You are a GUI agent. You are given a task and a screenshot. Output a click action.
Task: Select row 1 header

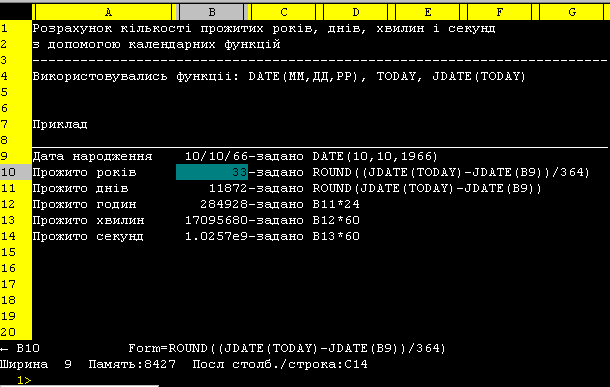click(16, 28)
